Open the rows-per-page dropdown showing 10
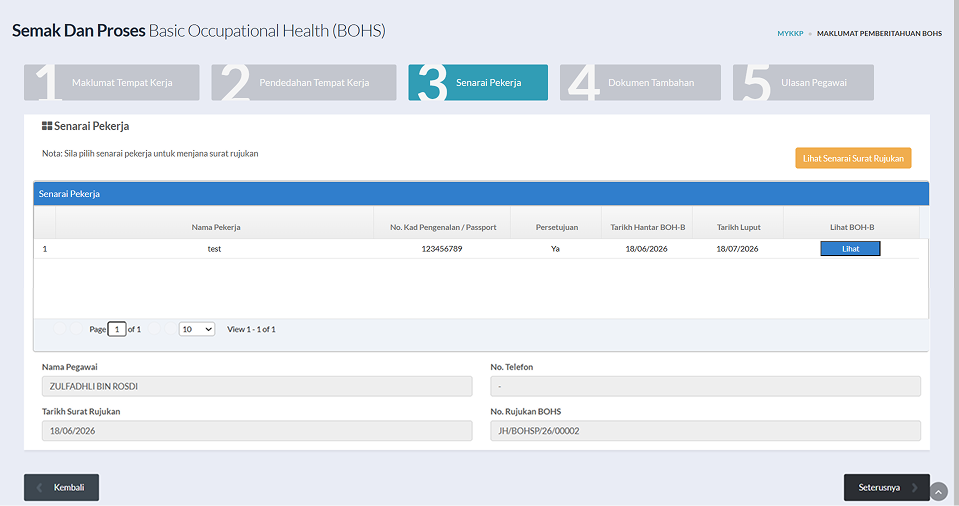 tap(196, 329)
